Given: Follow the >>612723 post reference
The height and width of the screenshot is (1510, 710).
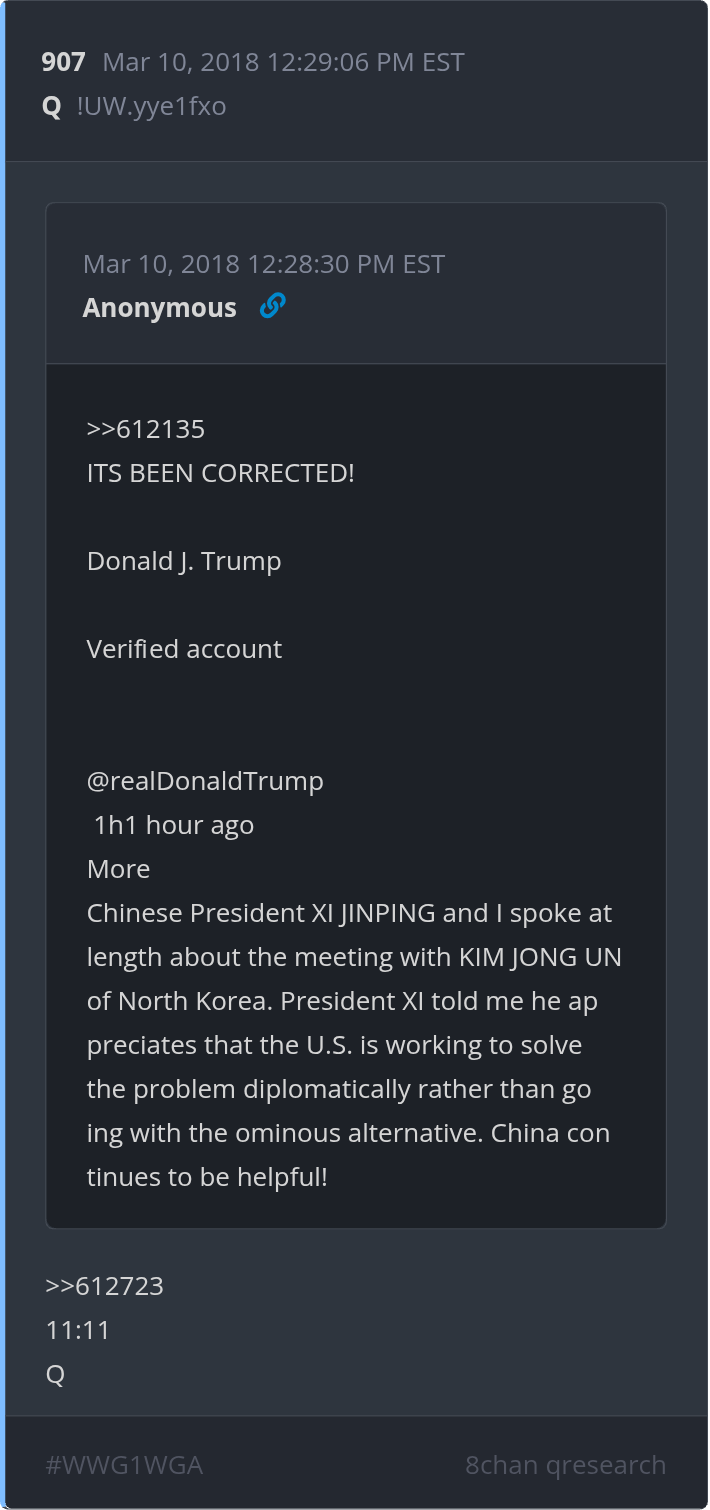Looking at the screenshot, I should (105, 1286).
